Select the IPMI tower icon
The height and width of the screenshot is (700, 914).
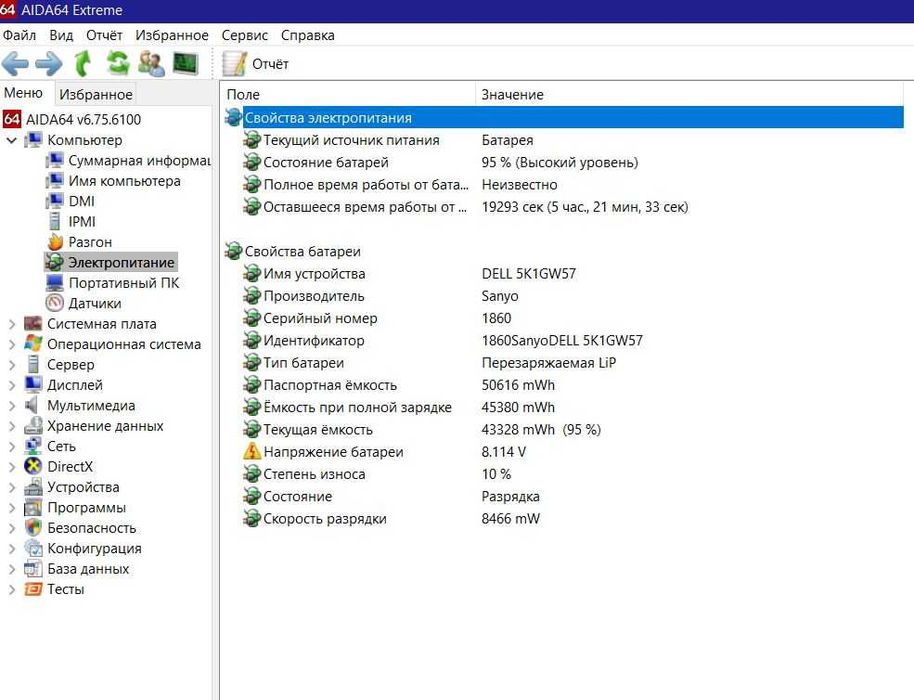tap(54, 221)
